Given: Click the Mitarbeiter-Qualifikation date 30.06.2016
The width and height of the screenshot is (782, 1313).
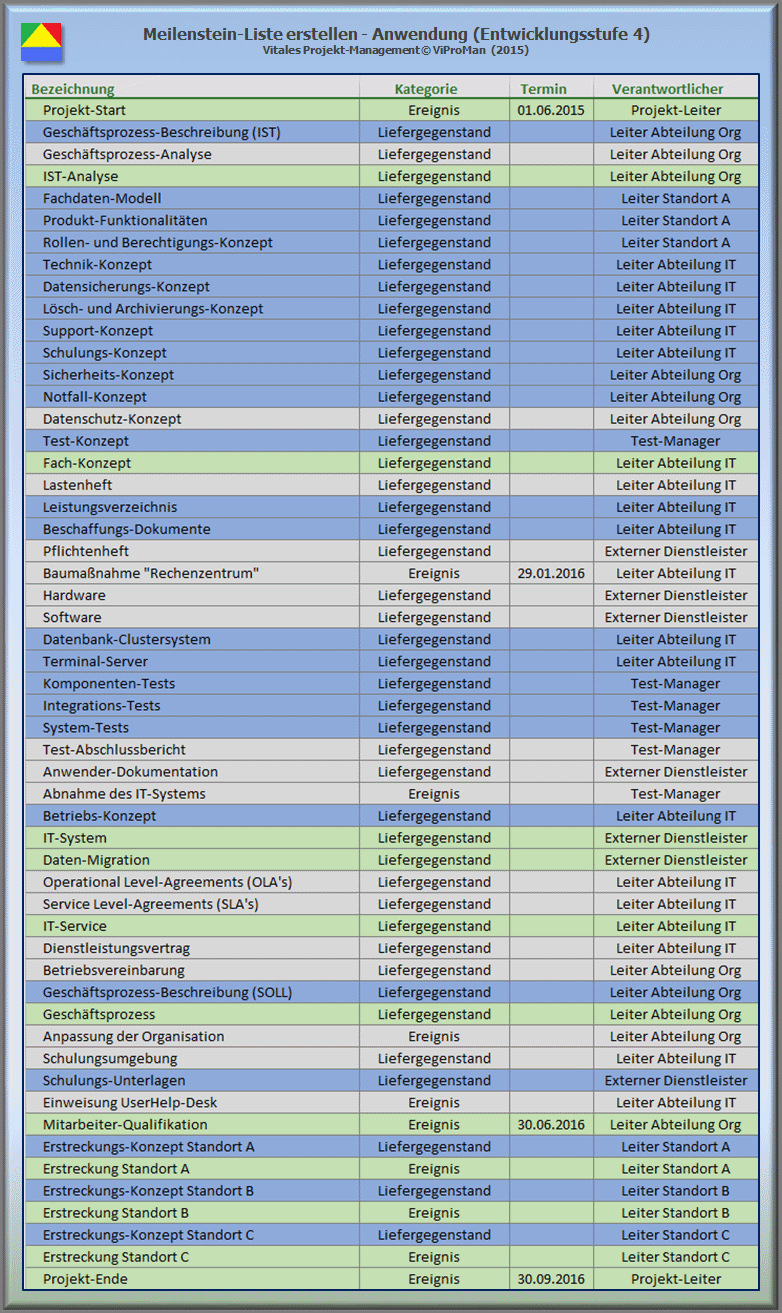Looking at the screenshot, I should (551, 1125).
